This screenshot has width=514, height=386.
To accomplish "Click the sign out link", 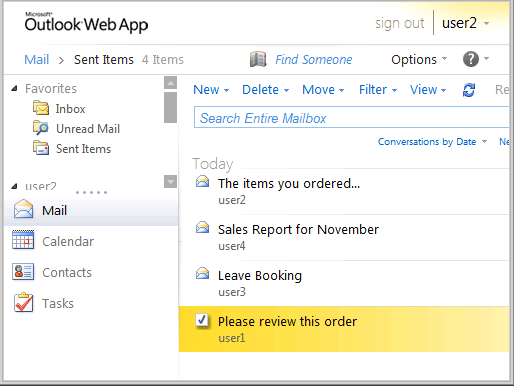I will tap(399, 23).
